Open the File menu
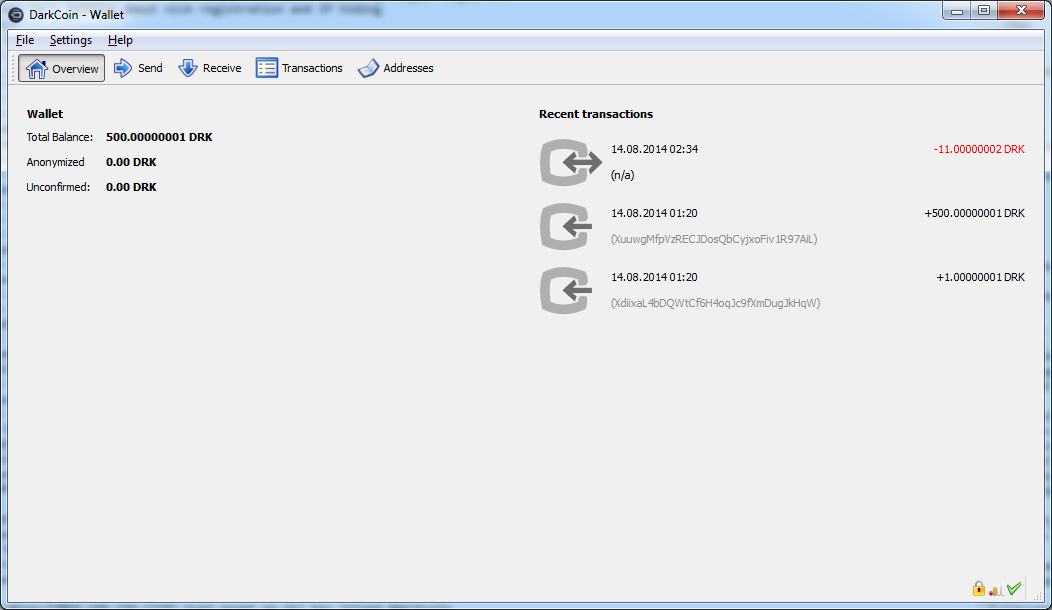Image resolution: width=1052 pixels, height=610 pixels. (x=25, y=40)
